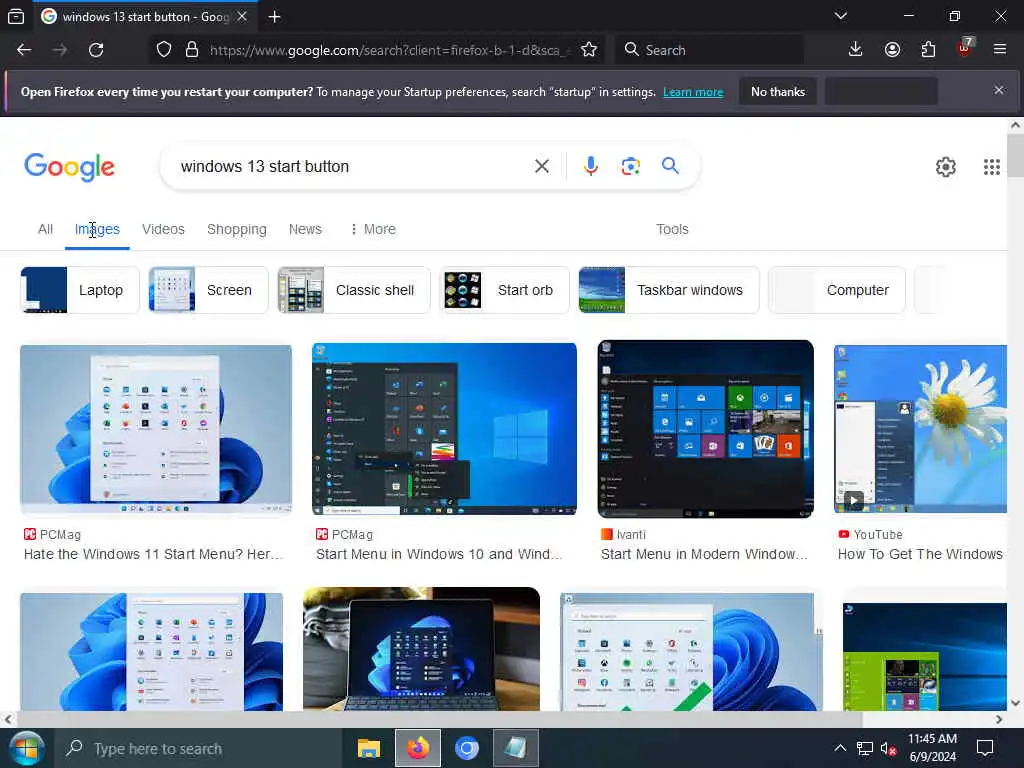Filter images by Laptop chip

[80, 290]
